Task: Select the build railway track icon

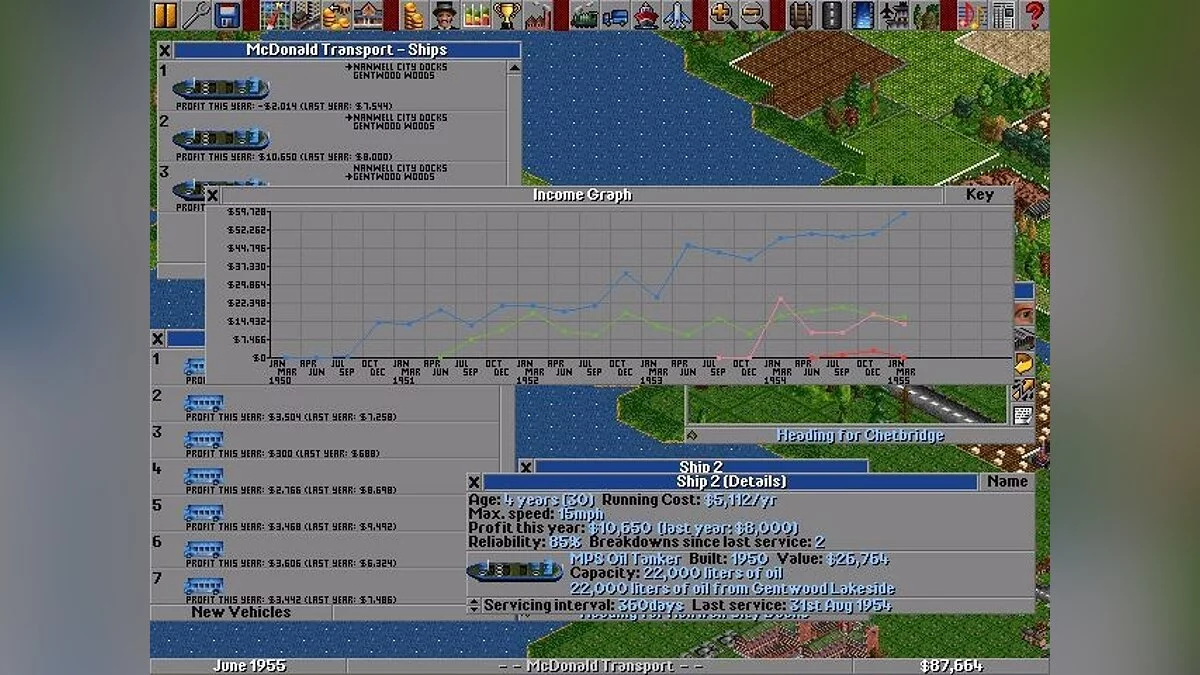Action: (801, 15)
